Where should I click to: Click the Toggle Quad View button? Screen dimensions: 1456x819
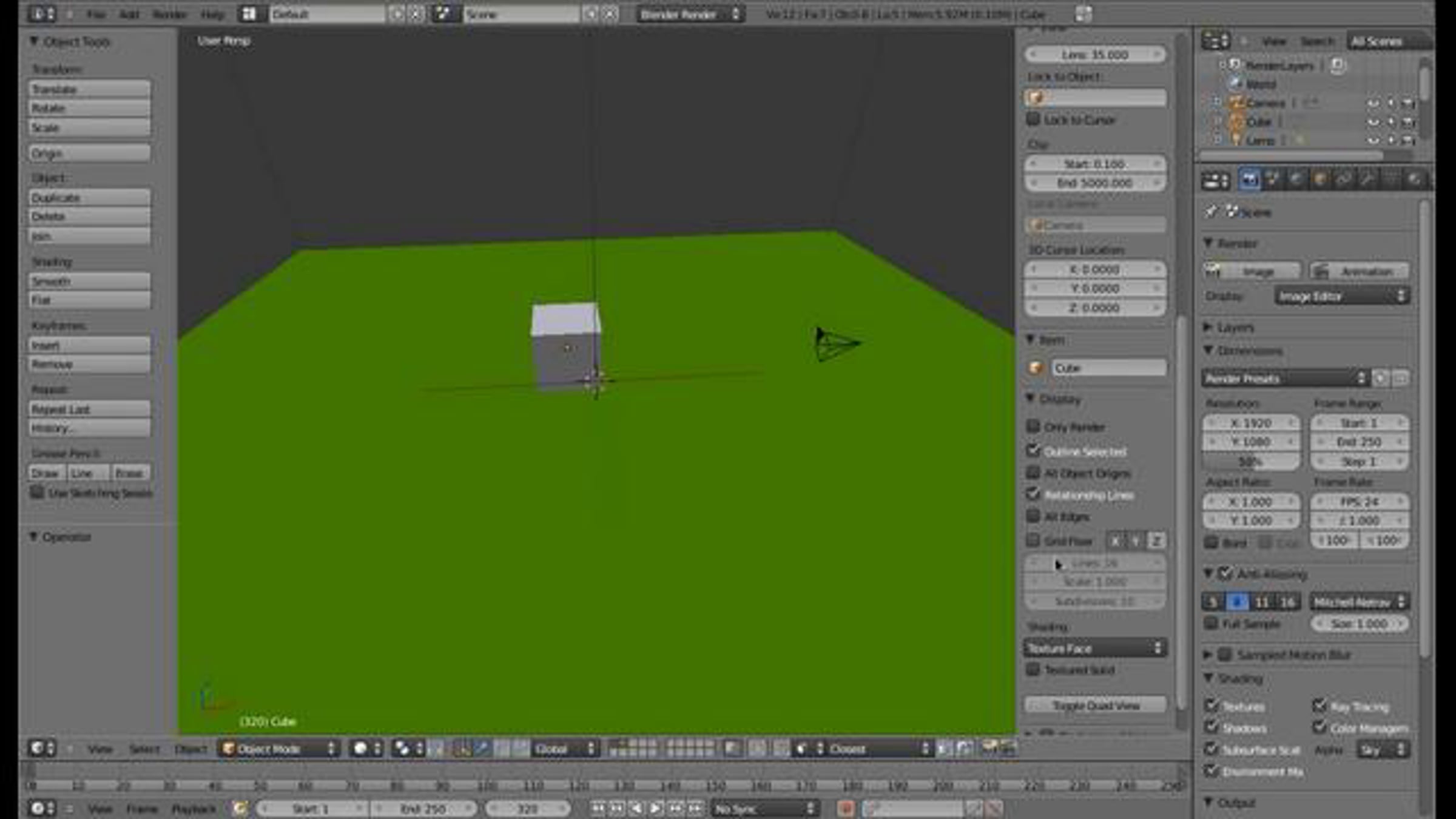point(1095,705)
